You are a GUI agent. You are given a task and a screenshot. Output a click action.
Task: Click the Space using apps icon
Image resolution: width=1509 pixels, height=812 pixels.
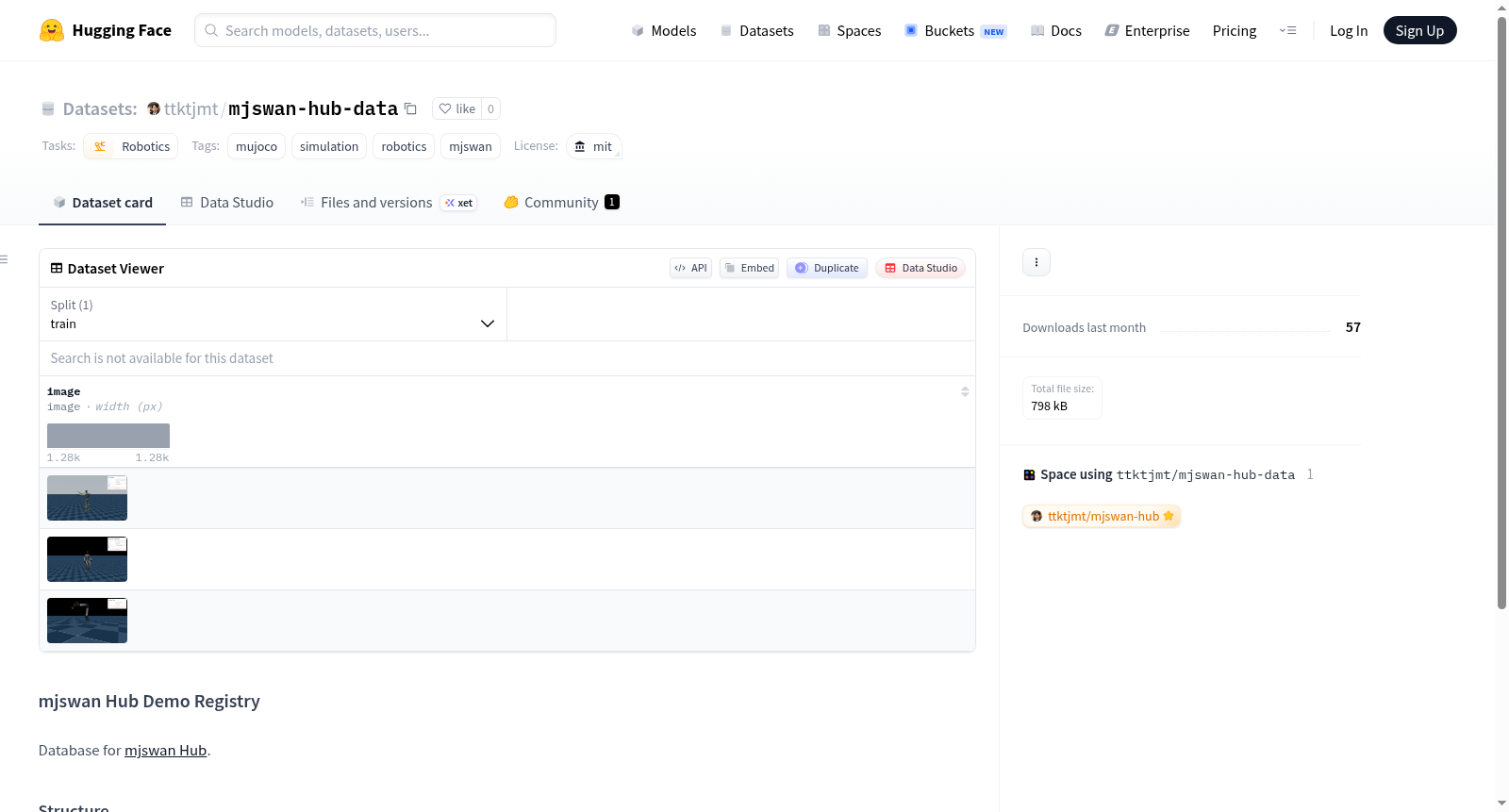coord(1029,474)
